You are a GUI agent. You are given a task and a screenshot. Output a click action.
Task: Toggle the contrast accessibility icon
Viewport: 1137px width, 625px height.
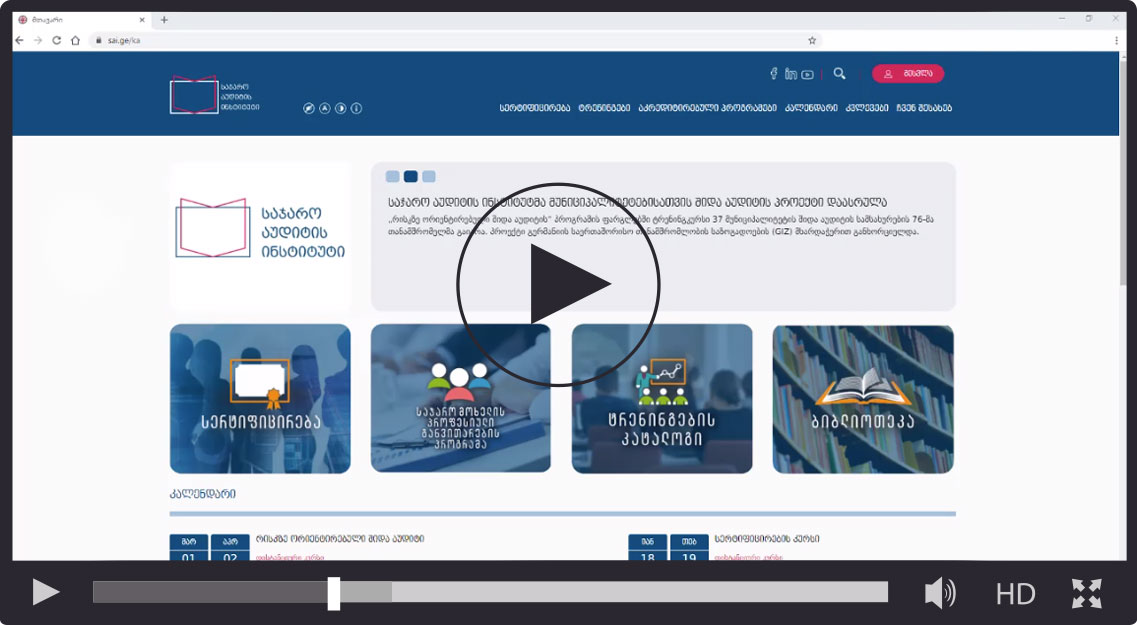click(340, 108)
